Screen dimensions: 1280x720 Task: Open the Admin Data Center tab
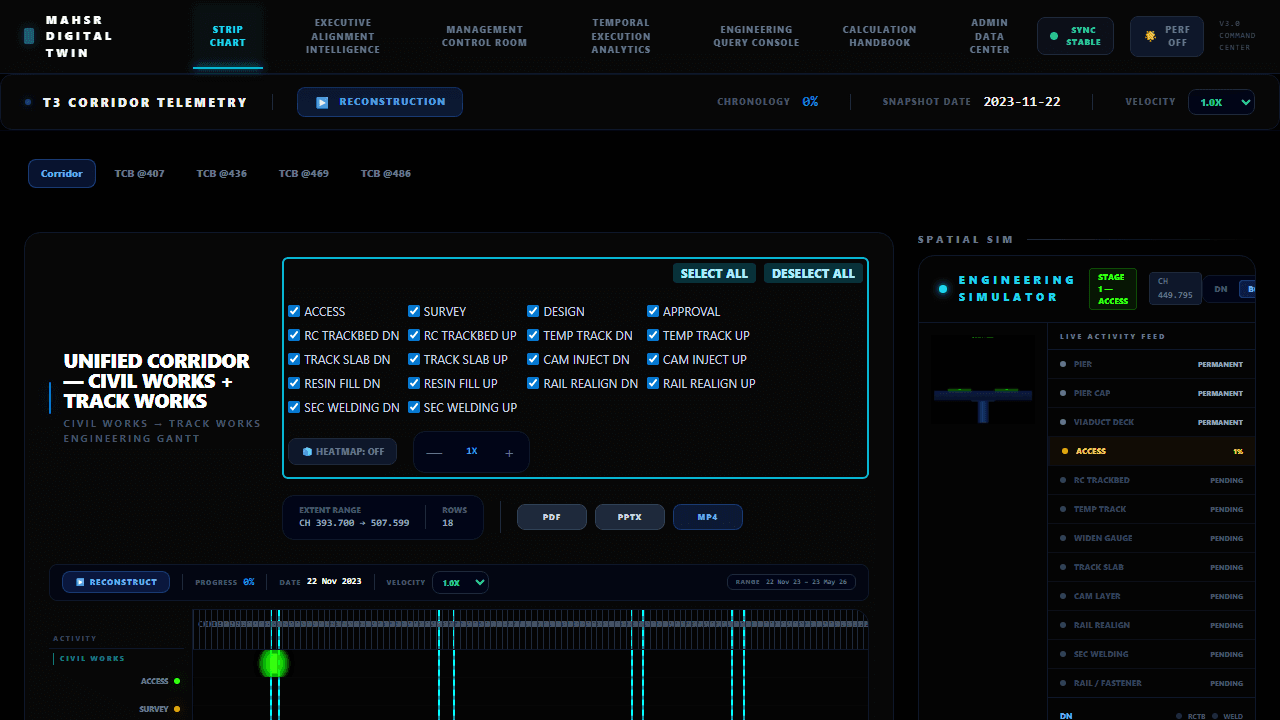pos(989,36)
